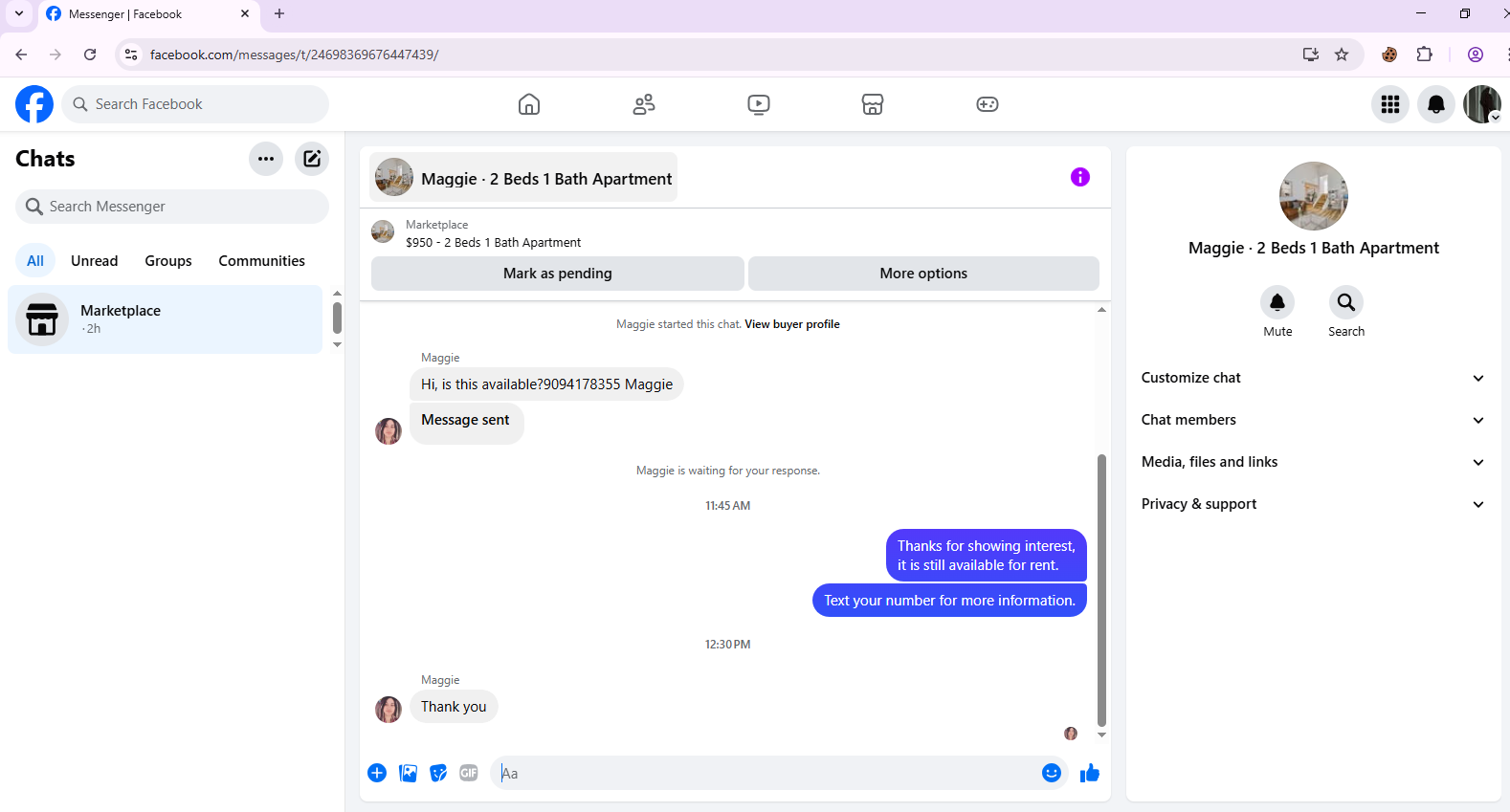Open the Facebook logo home link

click(x=34, y=104)
